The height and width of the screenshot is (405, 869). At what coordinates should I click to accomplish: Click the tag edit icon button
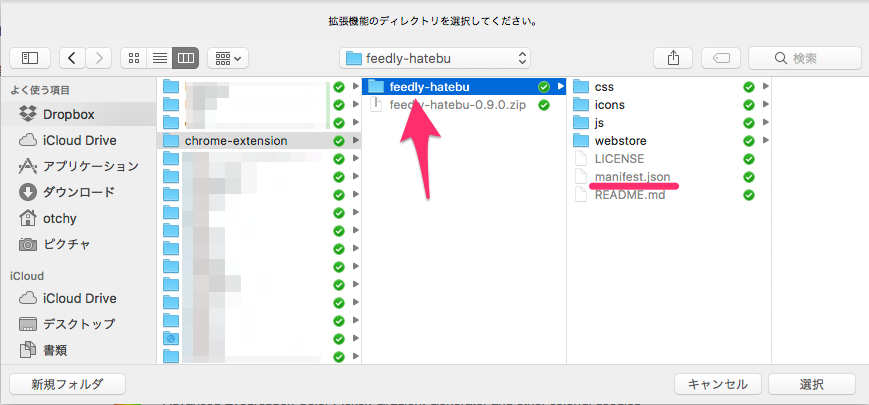tap(721, 58)
